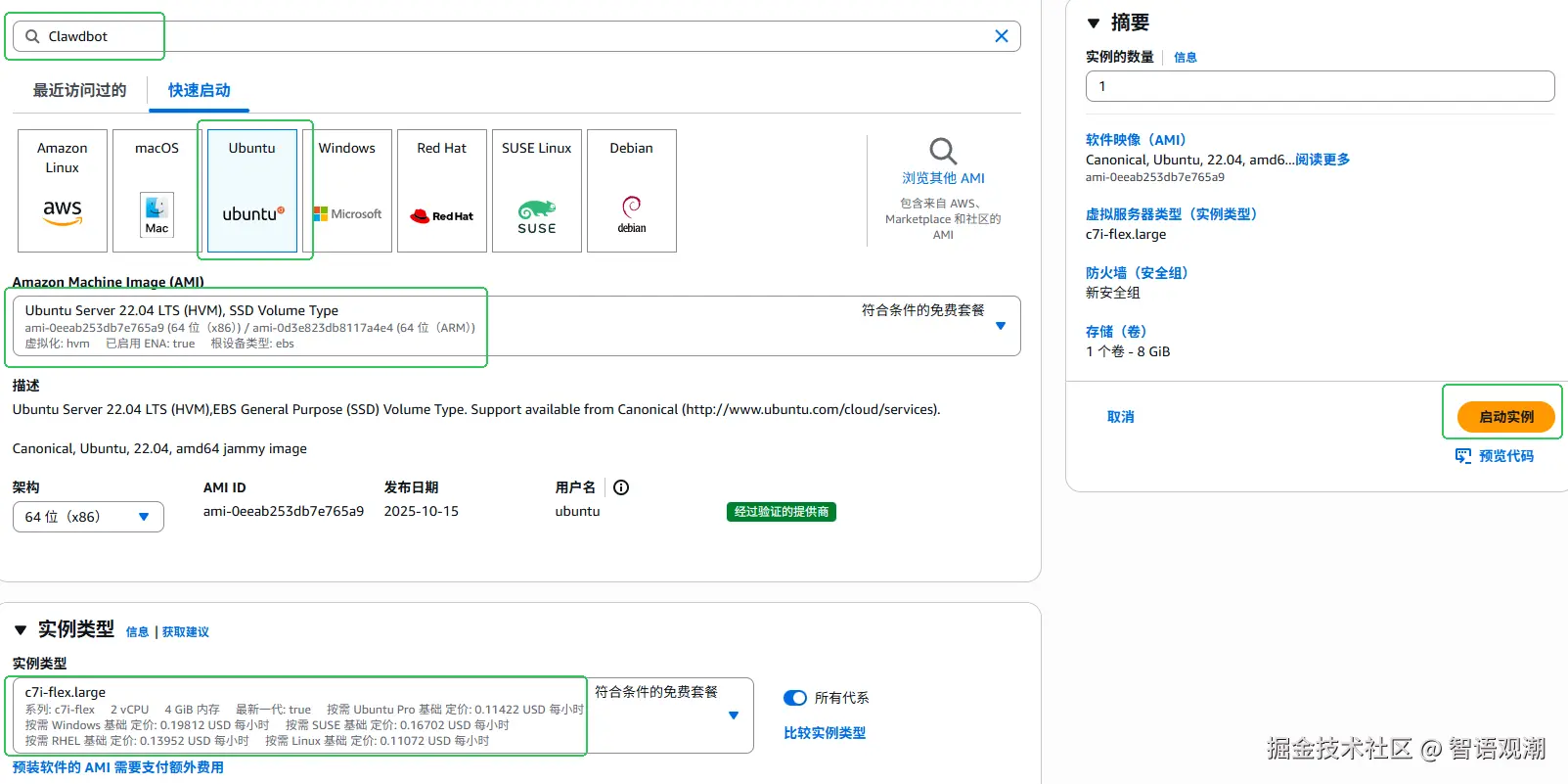This screenshot has width=1568, height=784.
Task: Open the 信息 link beside 实例的数量
Action: click(1186, 58)
